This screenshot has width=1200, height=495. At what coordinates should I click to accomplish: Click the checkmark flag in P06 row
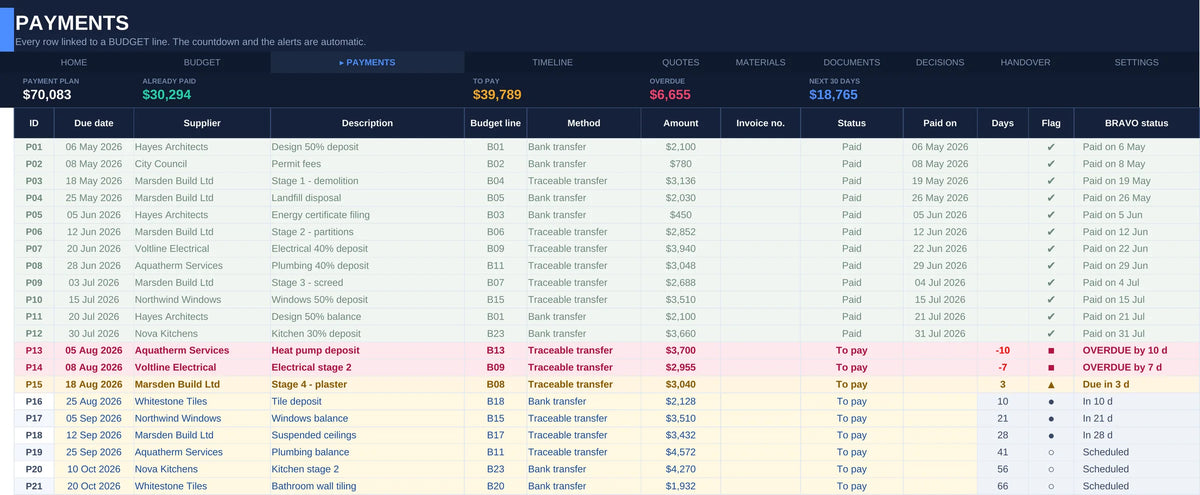[x=1051, y=232]
